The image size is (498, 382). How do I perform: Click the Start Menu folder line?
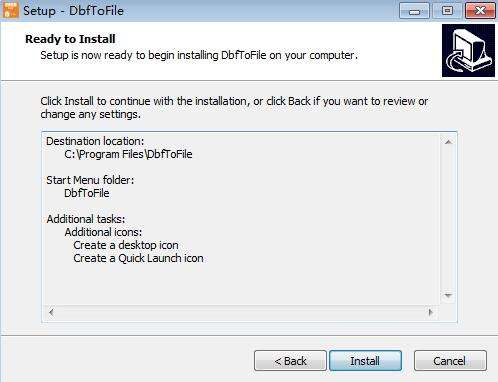click(x=90, y=180)
